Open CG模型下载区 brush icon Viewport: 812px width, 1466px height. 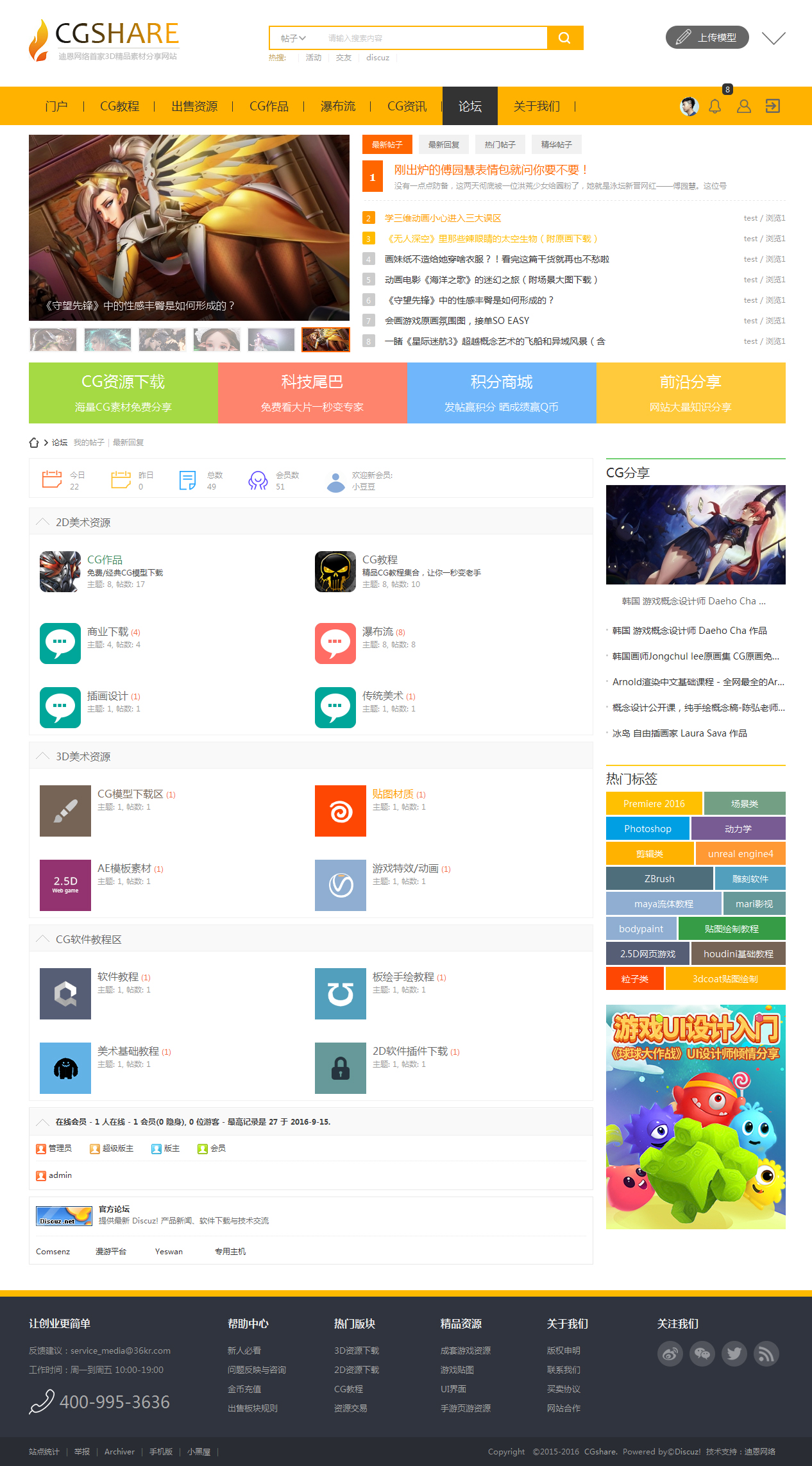pos(65,811)
